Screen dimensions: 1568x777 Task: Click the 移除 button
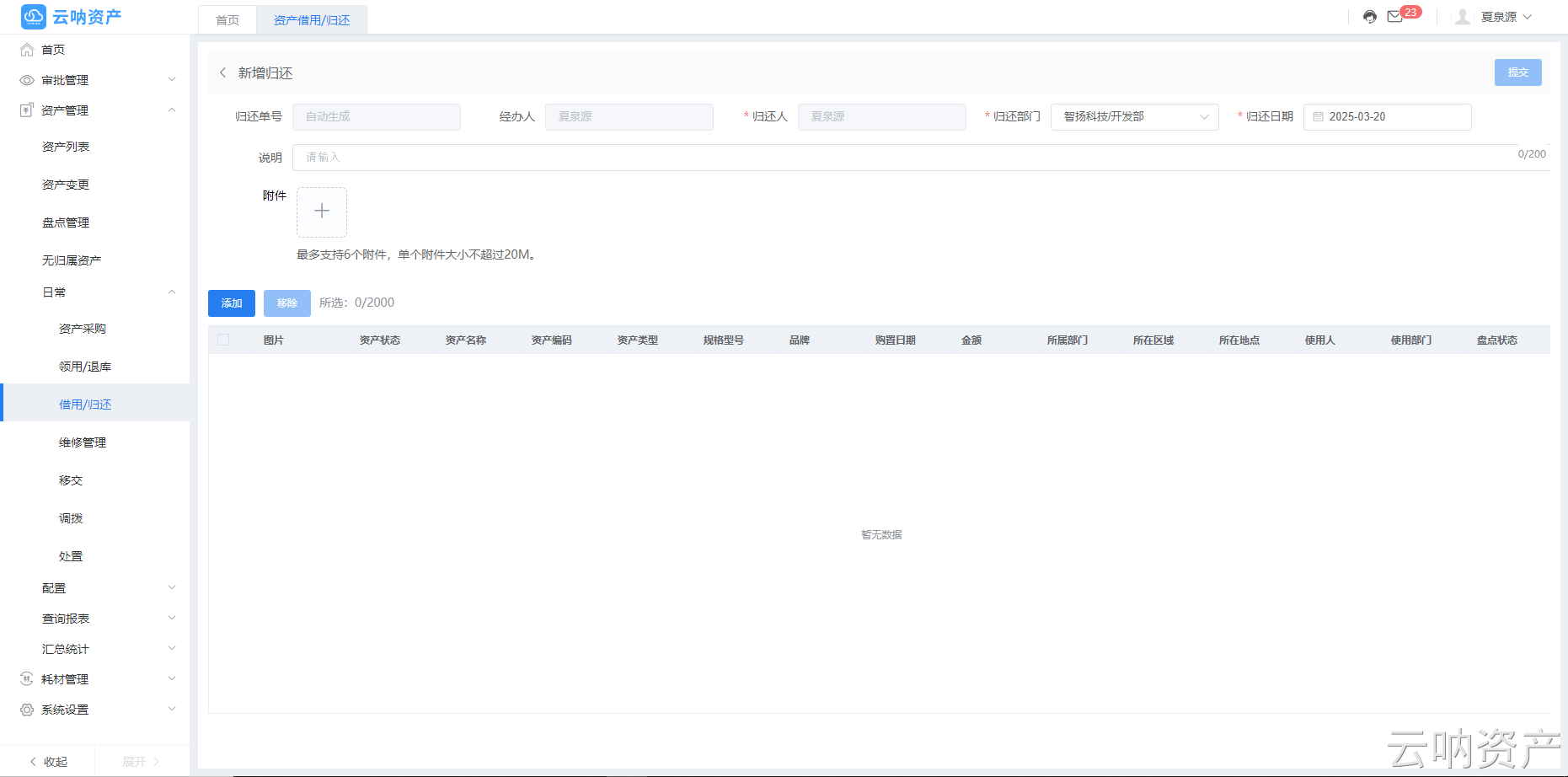pyautogui.click(x=287, y=303)
